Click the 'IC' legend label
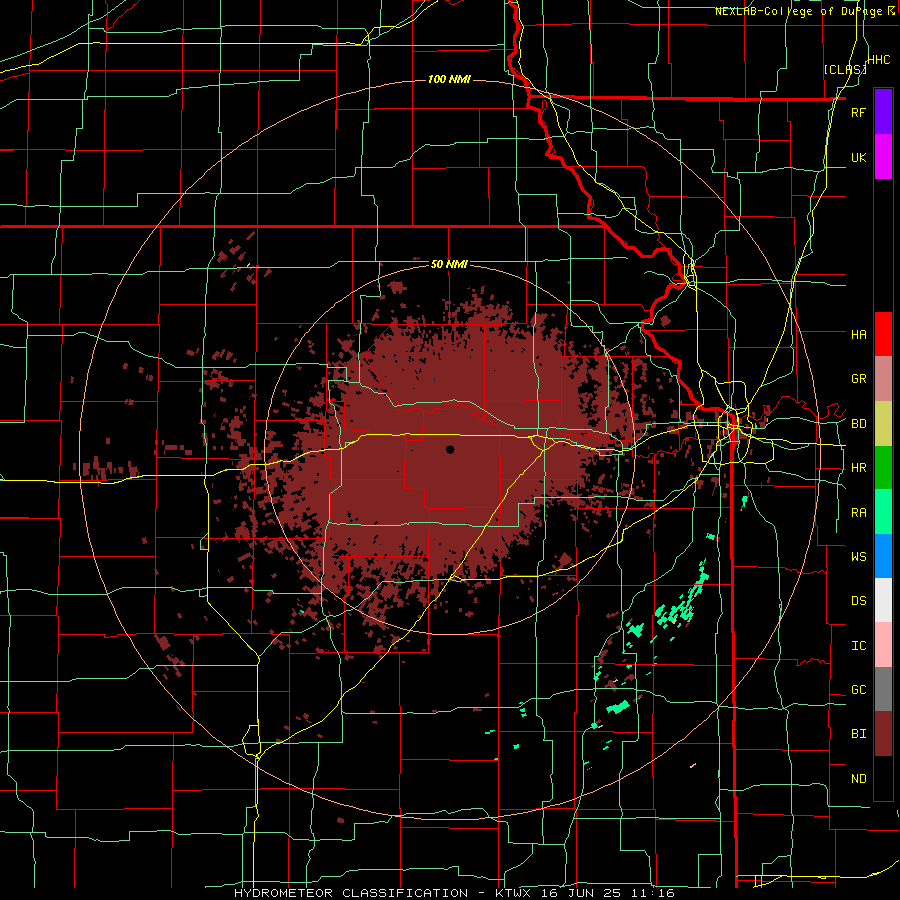The image size is (900, 900). point(858,646)
